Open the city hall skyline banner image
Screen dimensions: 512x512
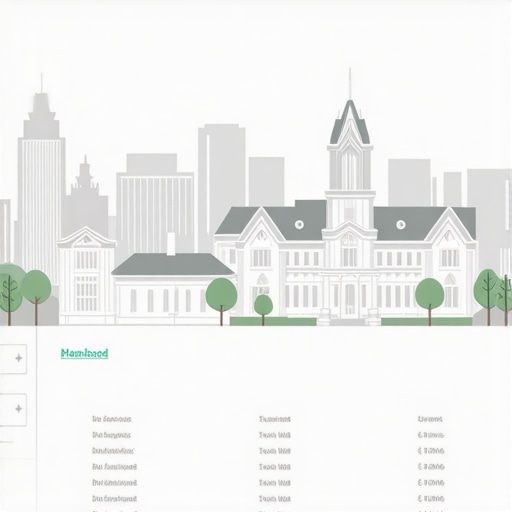point(256,197)
